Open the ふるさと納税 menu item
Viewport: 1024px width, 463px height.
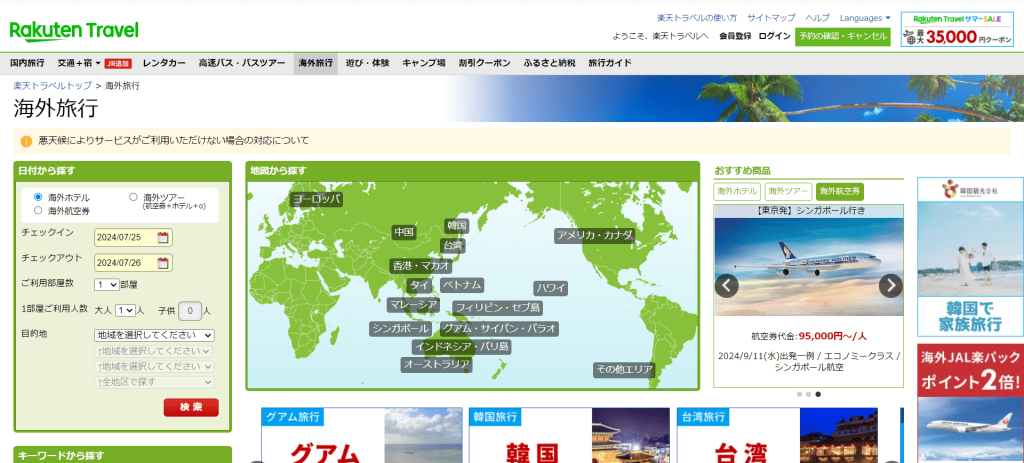click(x=549, y=63)
